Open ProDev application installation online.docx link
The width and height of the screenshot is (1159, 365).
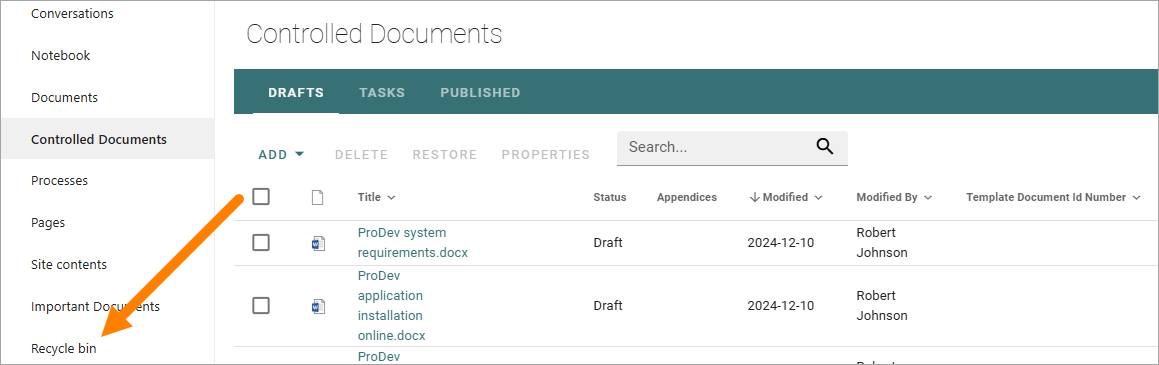click(x=392, y=305)
